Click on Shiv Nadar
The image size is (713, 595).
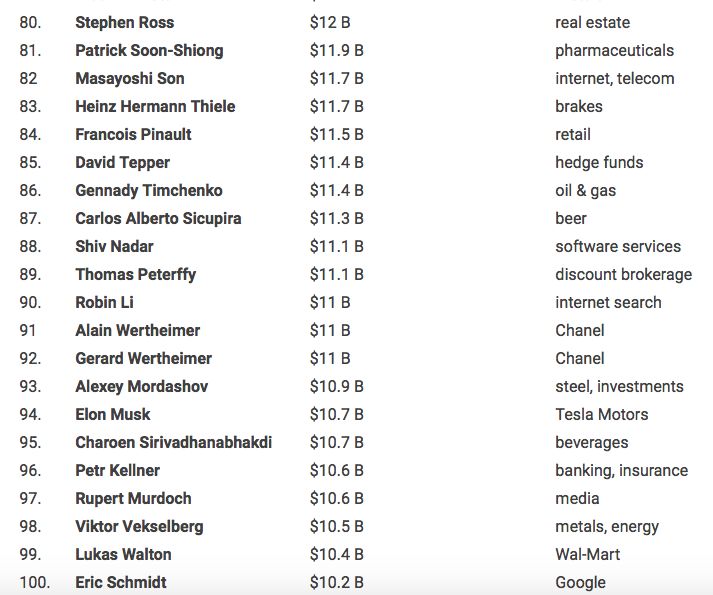coord(114,246)
